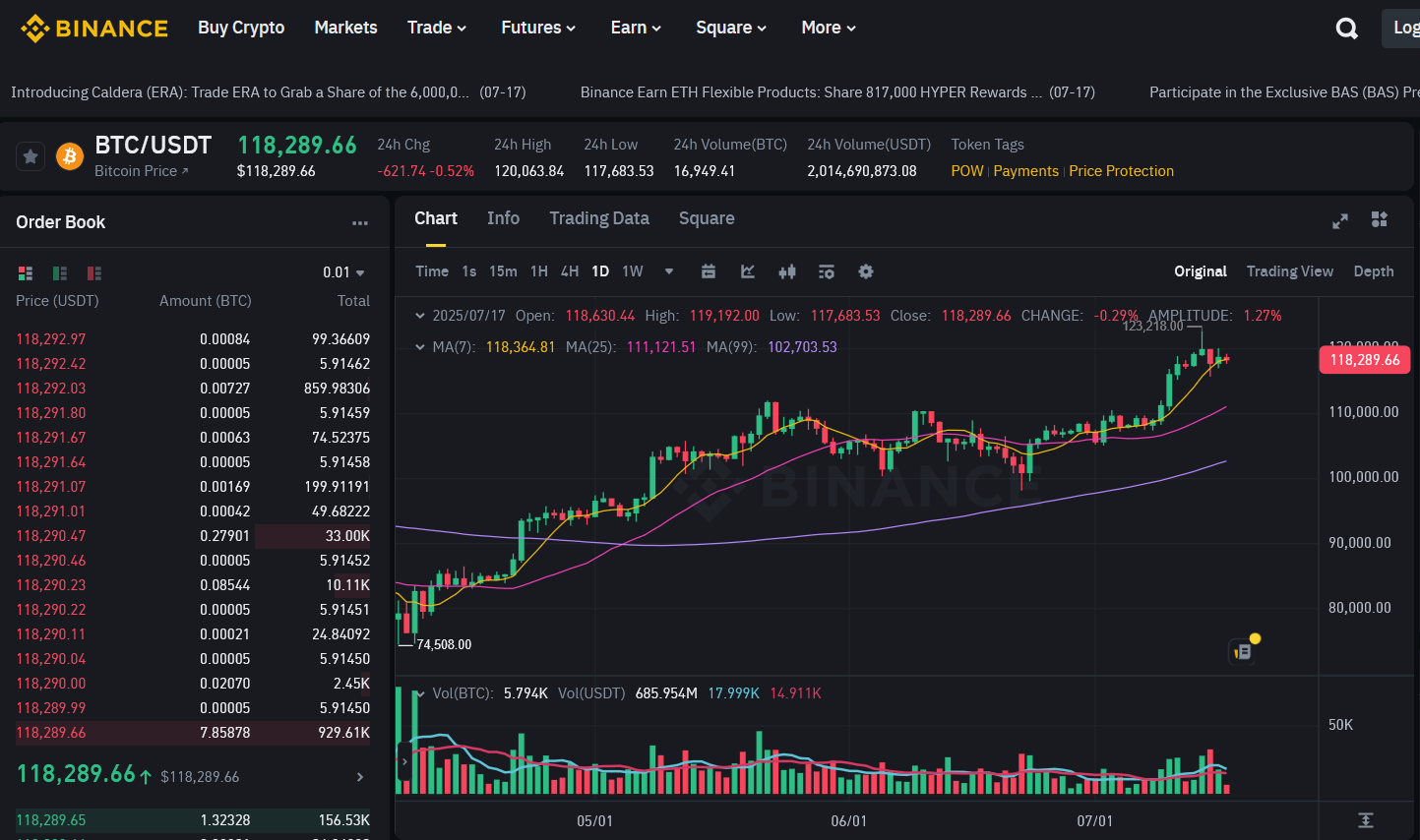Go to Buy Crypto page
The height and width of the screenshot is (840, 1420).
241,28
